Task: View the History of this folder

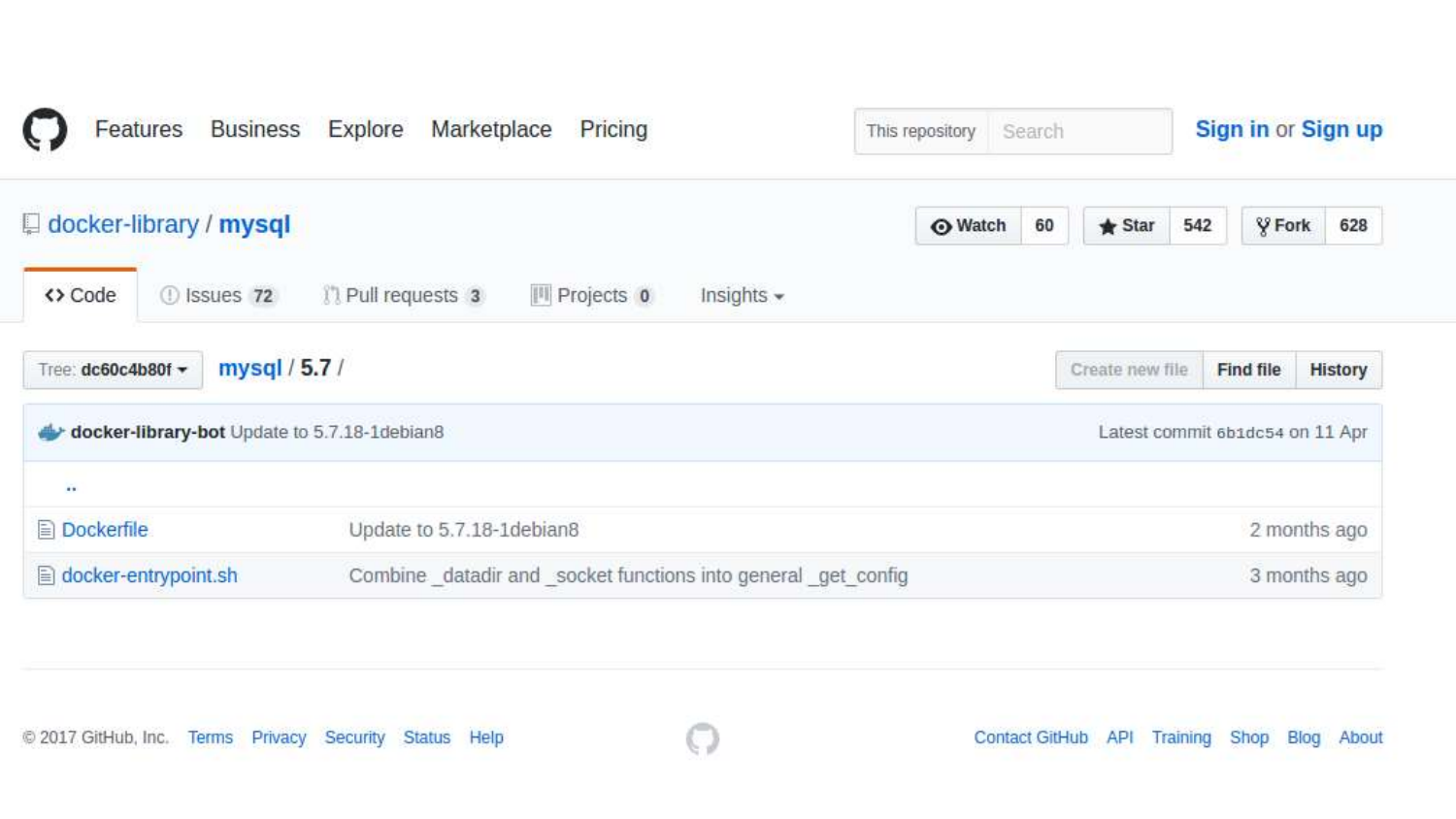Action: [x=1338, y=370]
